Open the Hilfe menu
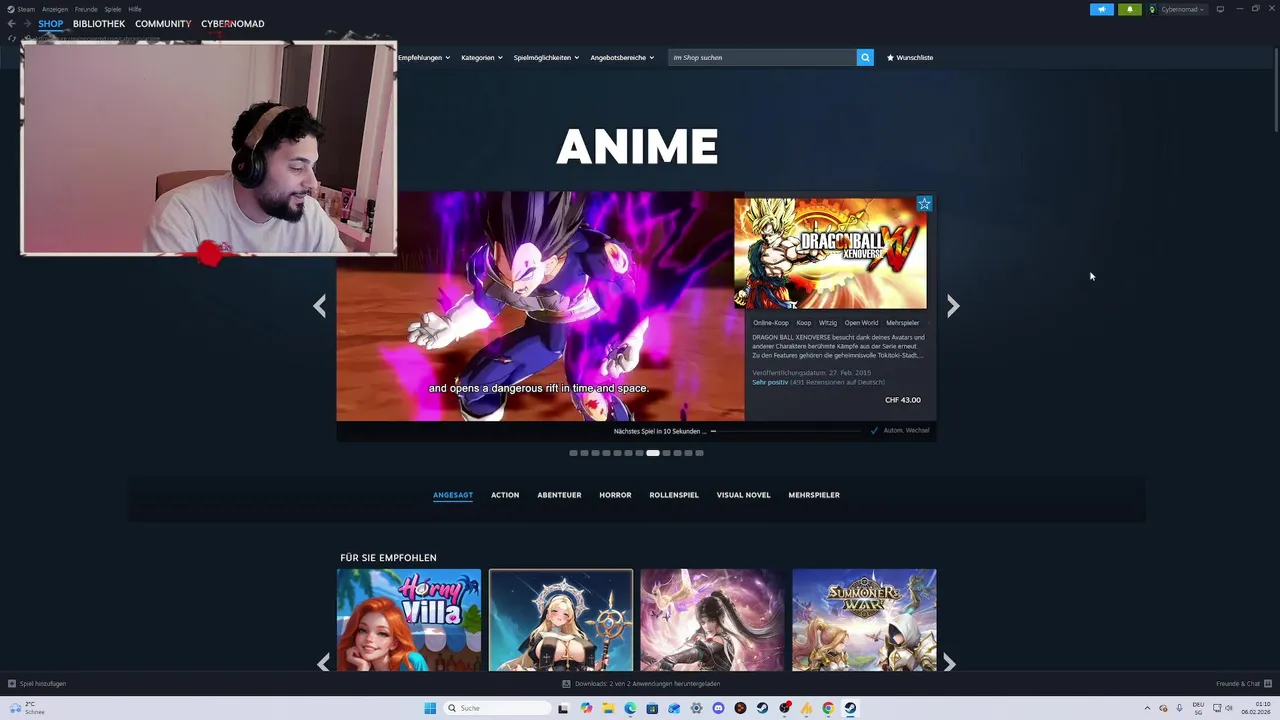 (135, 9)
